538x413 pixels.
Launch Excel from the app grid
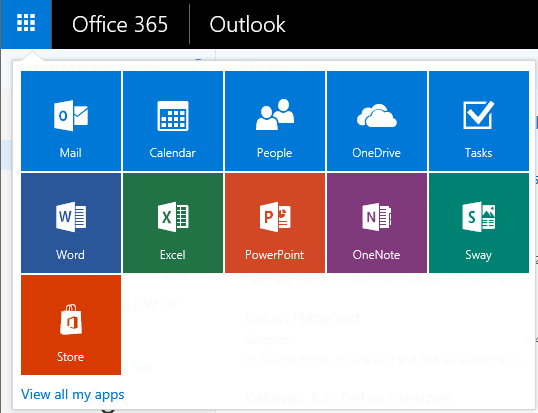tap(173, 223)
